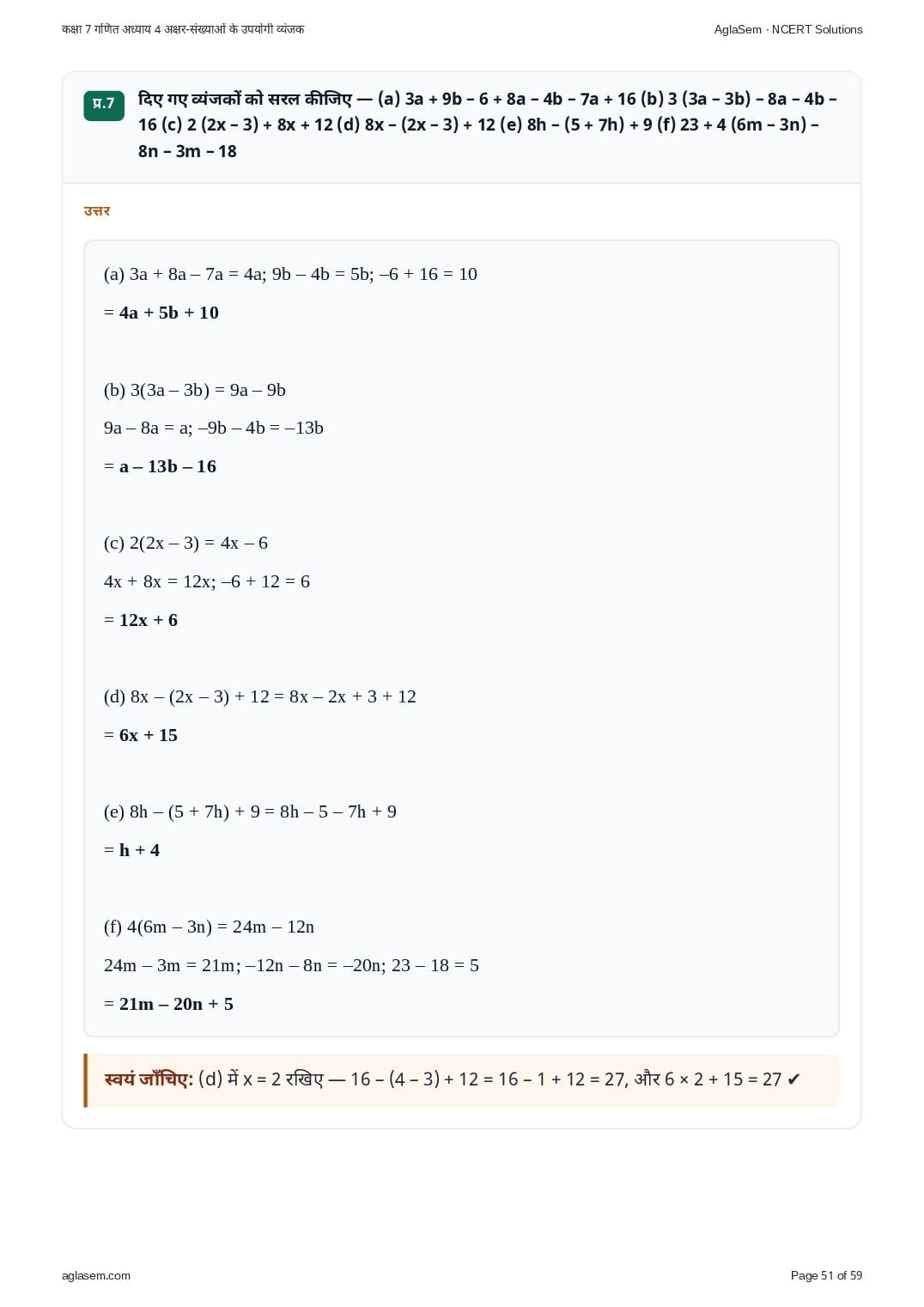924x1307 pixels.
Task: Select the answer 4a + 5b + 10
Action: pos(169,313)
